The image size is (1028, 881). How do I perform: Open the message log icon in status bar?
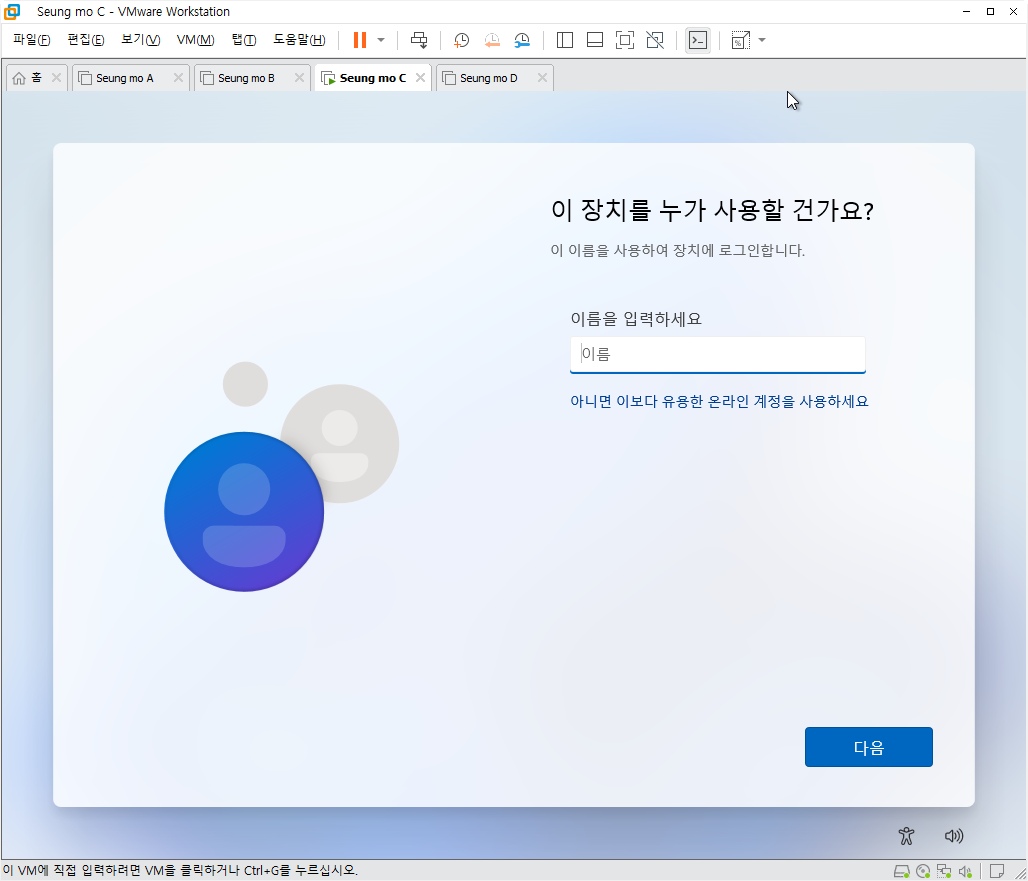click(997, 871)
